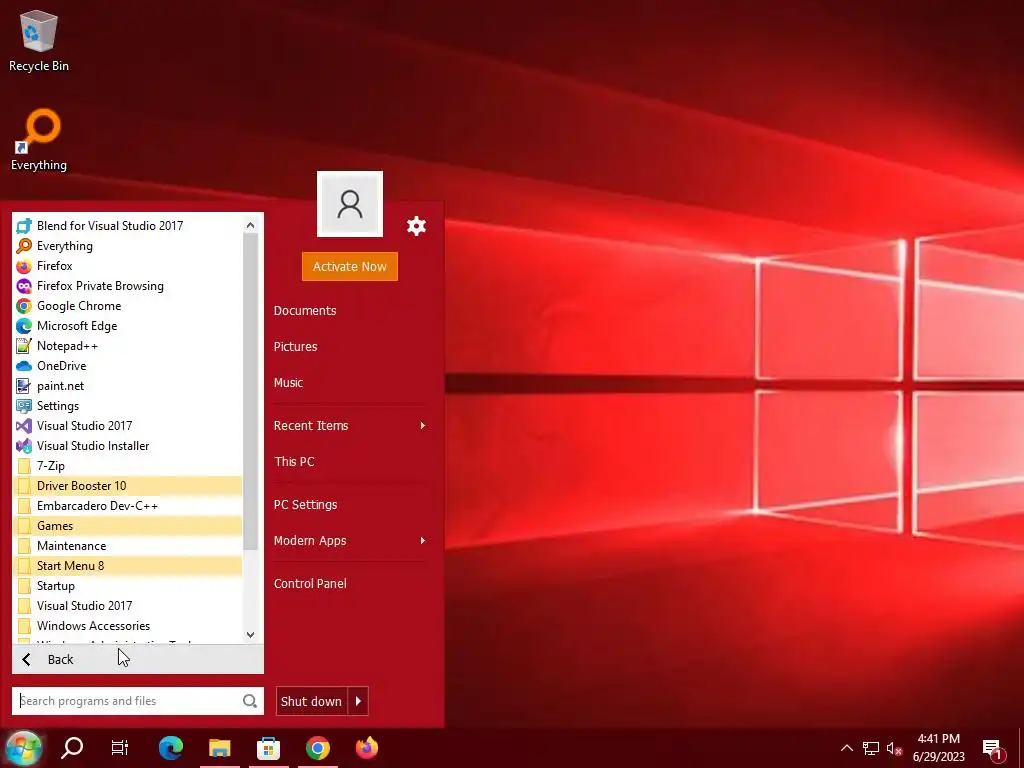Click the programs list scroll up arrow
The width and height of the screenshot is (1024, 768).
(x=250, y=225)
